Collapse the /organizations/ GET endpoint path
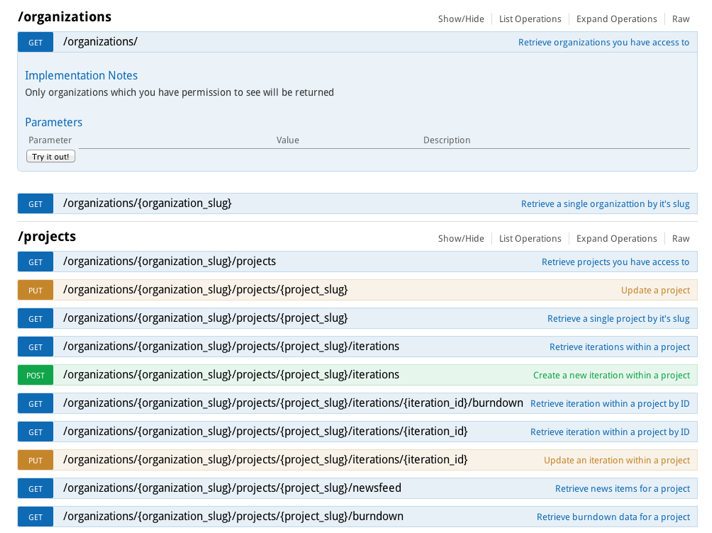Viewport: 712px width, 533px height. point(100,42)
